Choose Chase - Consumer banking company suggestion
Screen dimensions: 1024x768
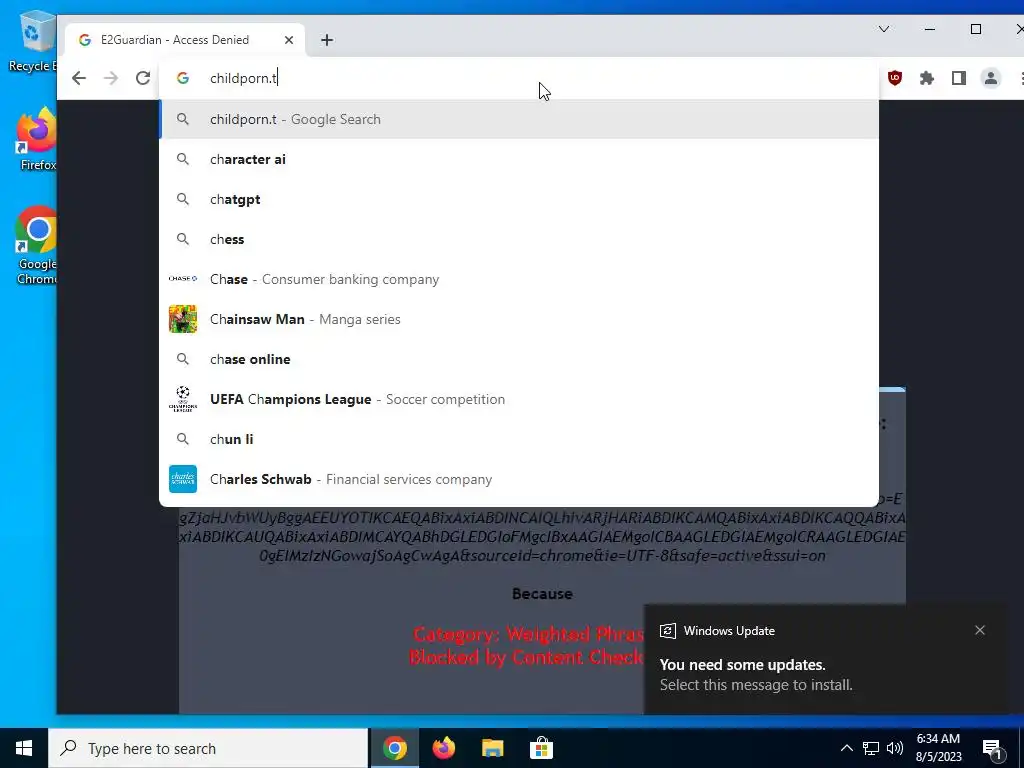[519, 279]
